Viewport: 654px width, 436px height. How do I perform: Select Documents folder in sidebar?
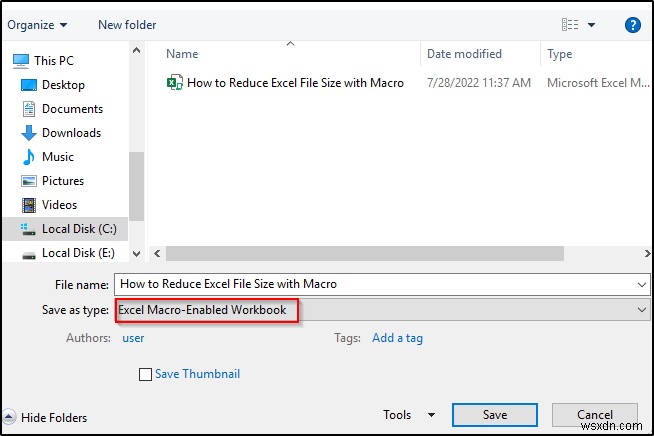point(72,109)
